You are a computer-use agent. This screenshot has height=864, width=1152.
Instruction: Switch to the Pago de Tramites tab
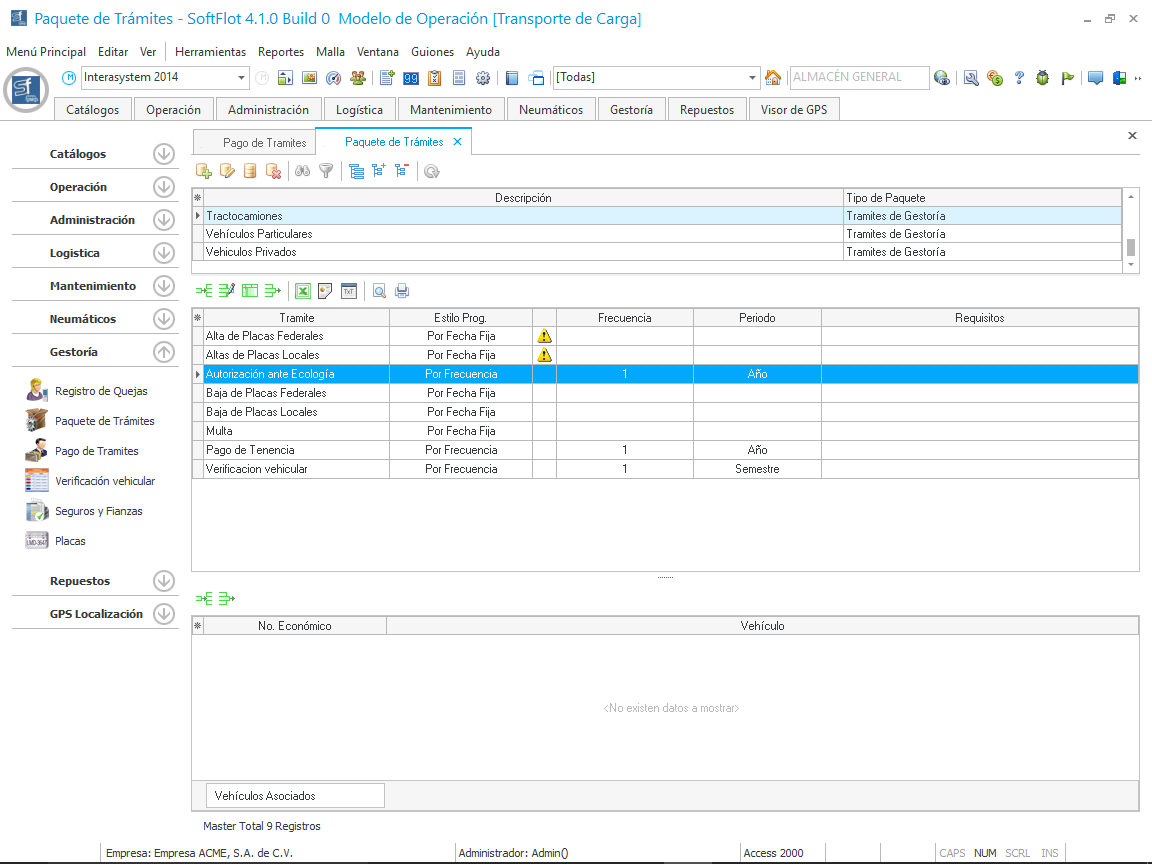(x=264, y=143)
